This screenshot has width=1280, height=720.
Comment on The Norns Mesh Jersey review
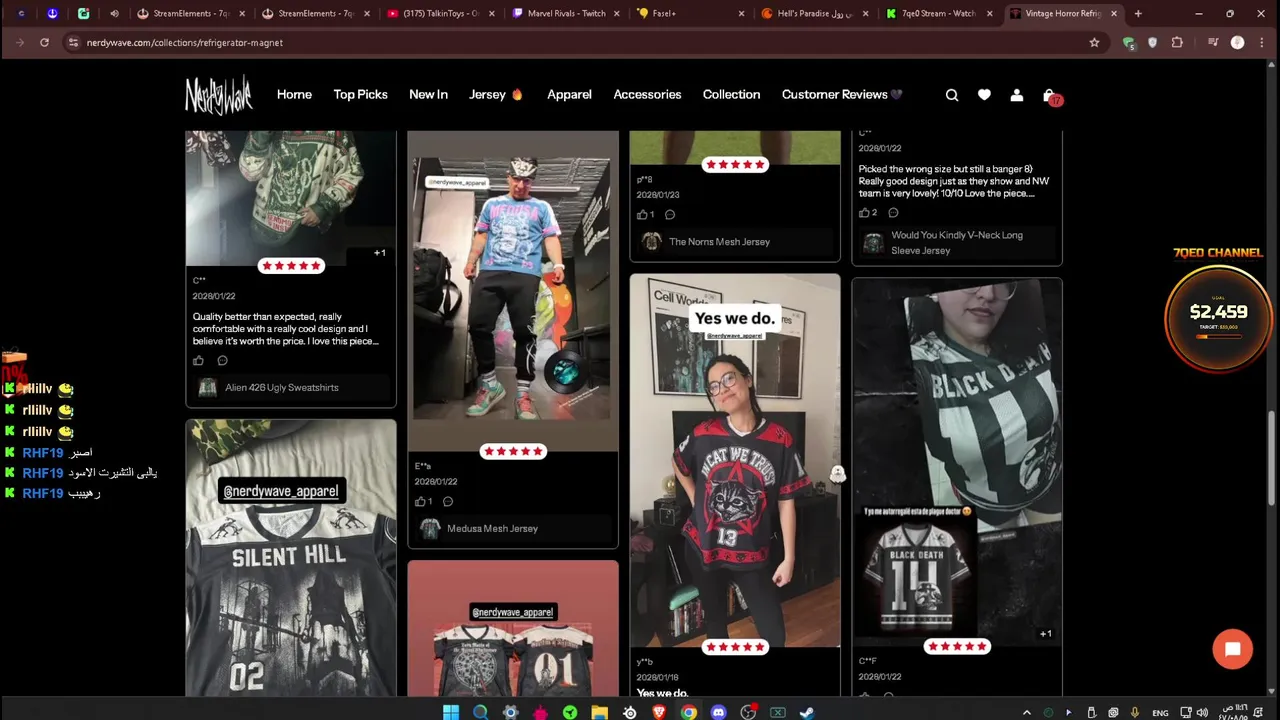(670, 214)
